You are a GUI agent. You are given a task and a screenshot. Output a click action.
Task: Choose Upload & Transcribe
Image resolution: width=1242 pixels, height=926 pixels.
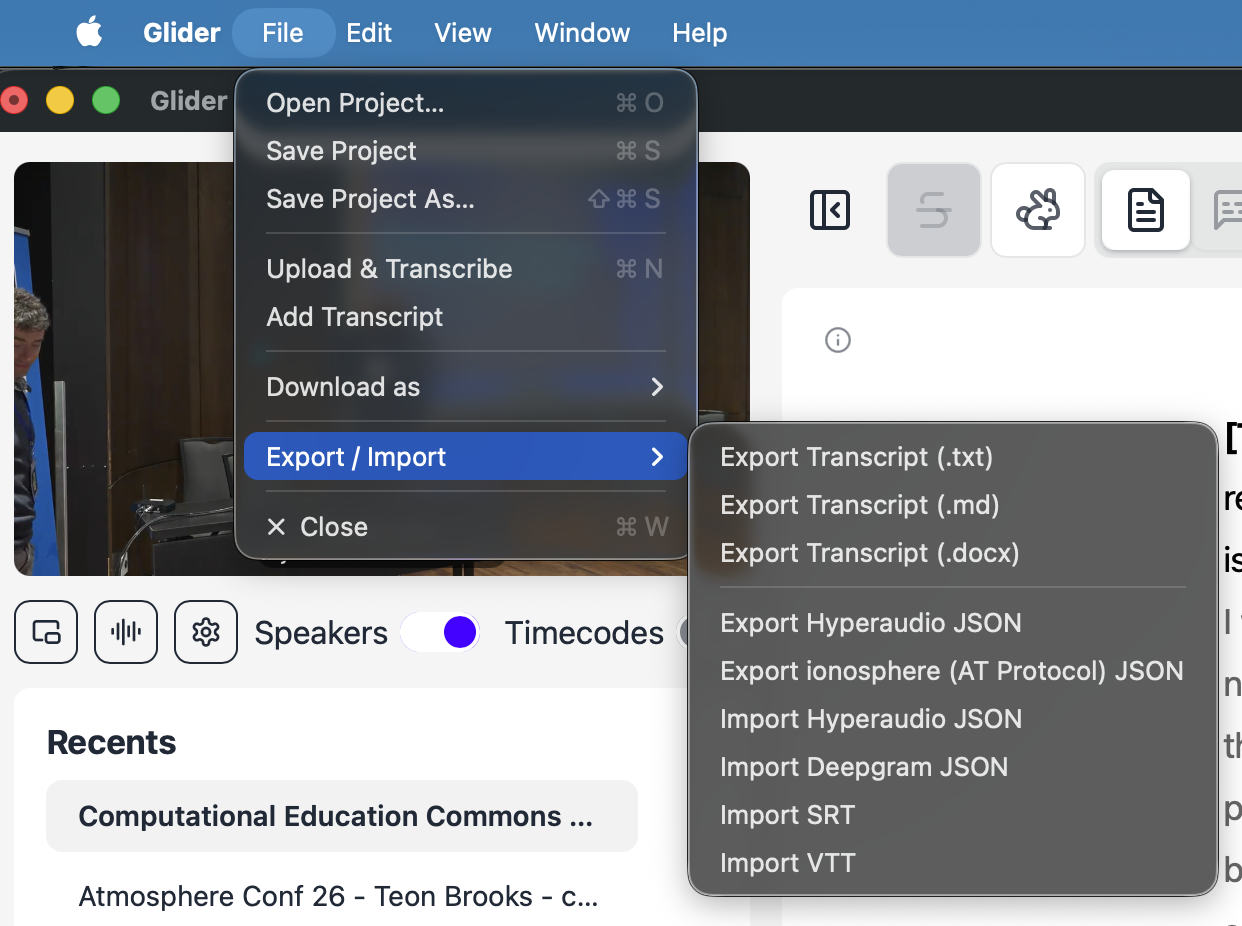pos(465,269)
